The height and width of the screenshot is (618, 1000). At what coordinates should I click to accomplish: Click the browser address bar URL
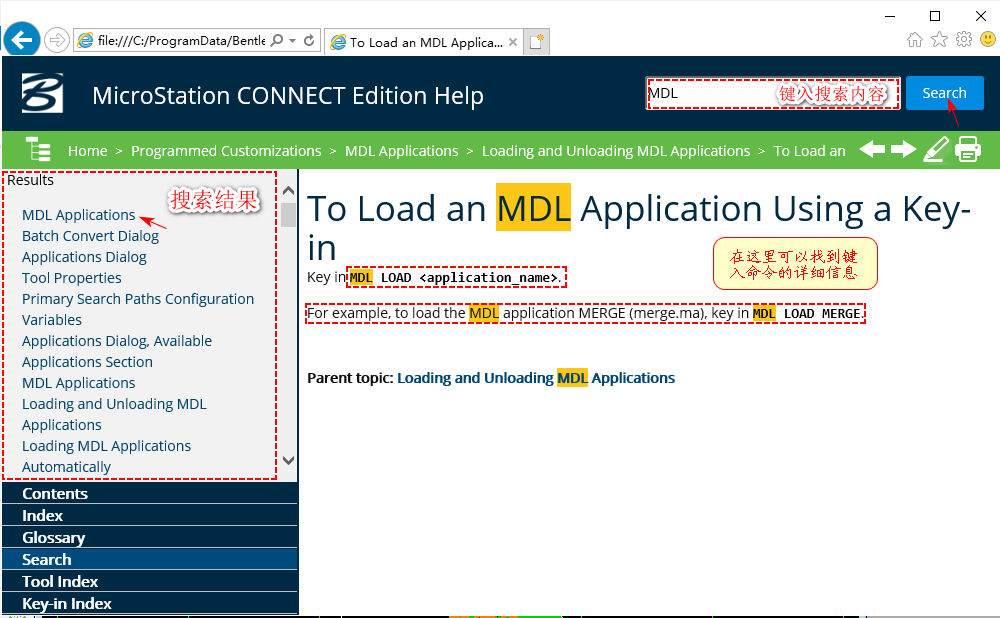tap(181, 41)
